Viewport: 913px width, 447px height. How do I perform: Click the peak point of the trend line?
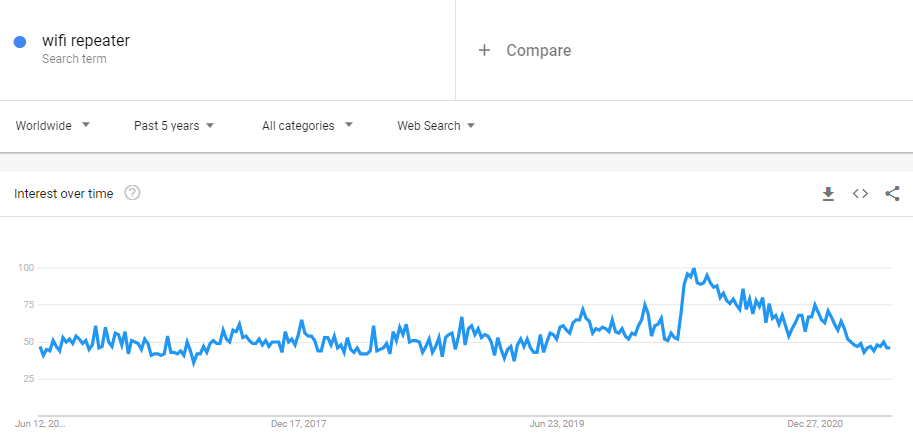click(x=693, y=269)
